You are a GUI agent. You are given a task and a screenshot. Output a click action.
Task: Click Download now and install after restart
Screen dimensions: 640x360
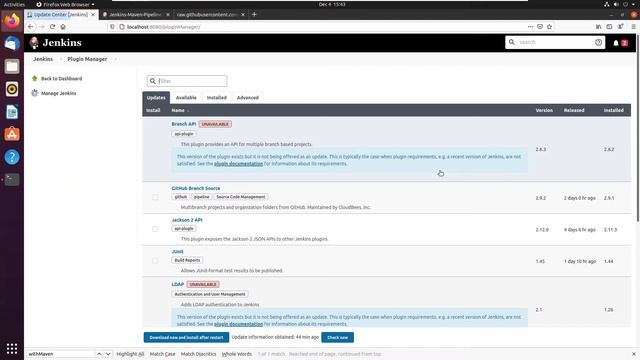pyautogui.click(x=186, y=338)
